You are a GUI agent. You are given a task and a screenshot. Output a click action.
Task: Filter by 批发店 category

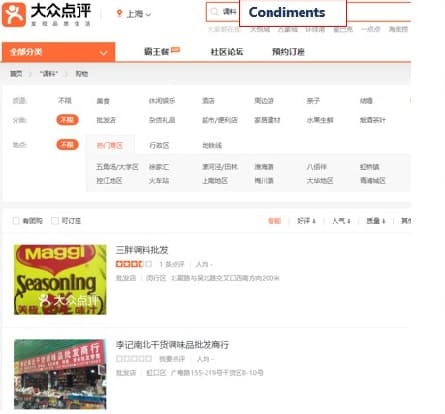tap(106, 120)
